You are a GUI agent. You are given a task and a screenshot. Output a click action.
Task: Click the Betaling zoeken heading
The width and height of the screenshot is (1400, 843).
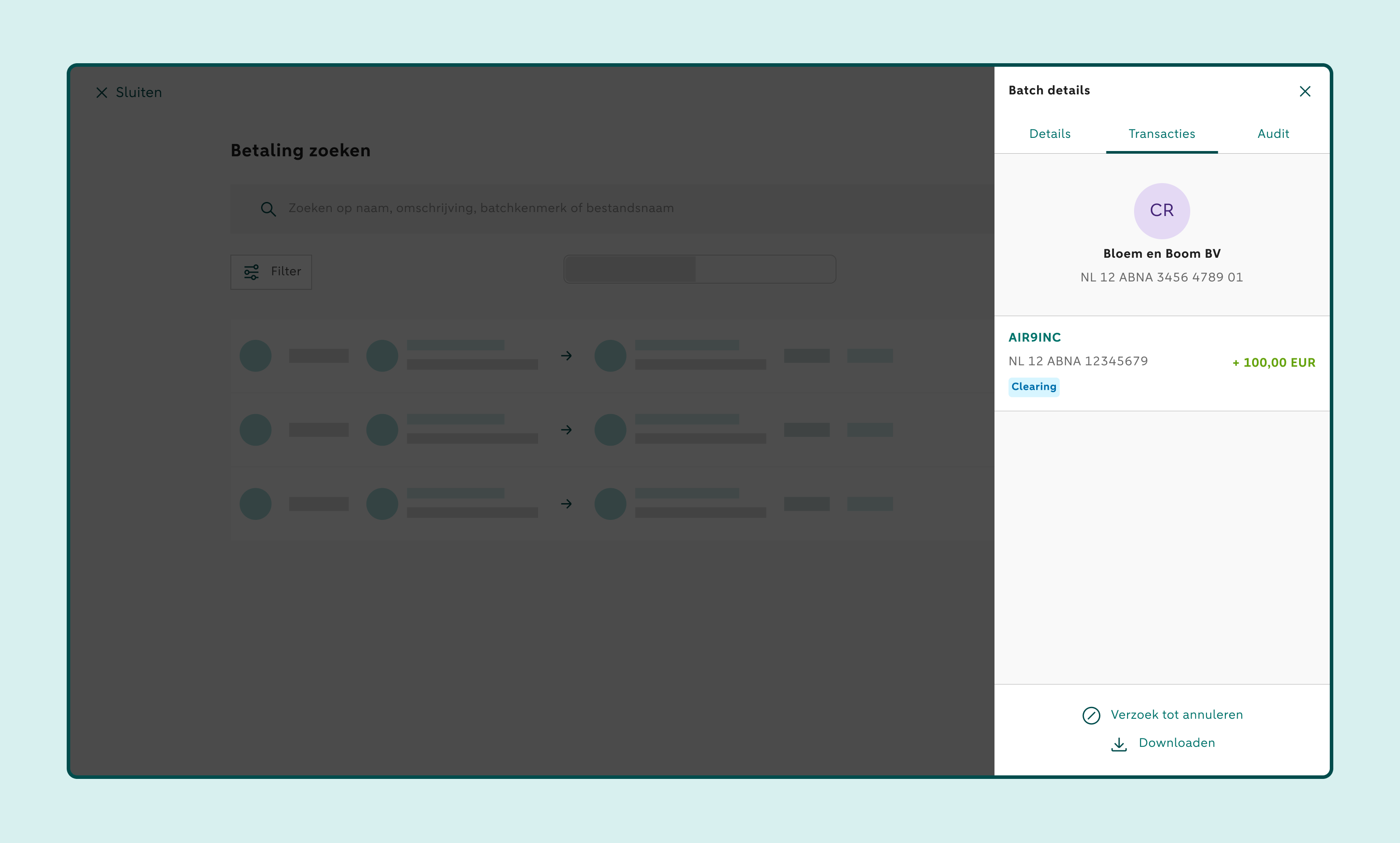300,151
